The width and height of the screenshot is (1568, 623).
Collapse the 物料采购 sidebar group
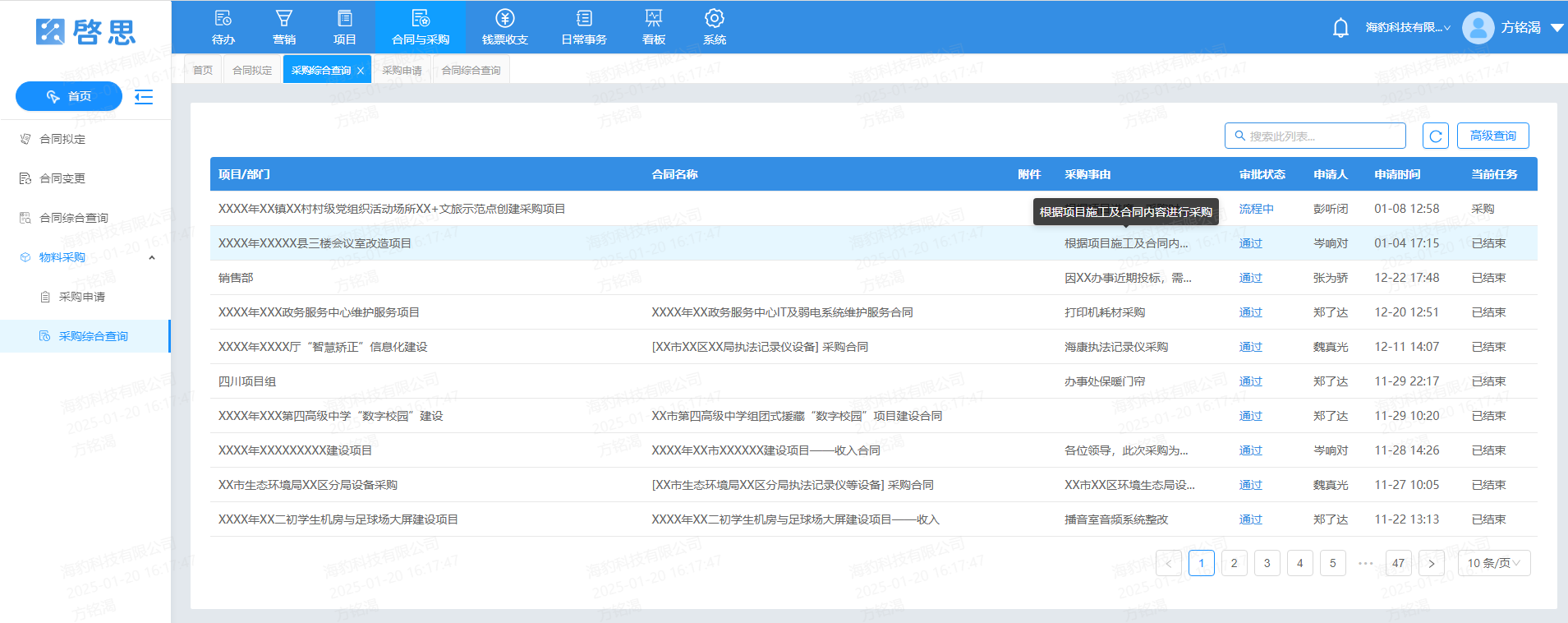point(152,257)
